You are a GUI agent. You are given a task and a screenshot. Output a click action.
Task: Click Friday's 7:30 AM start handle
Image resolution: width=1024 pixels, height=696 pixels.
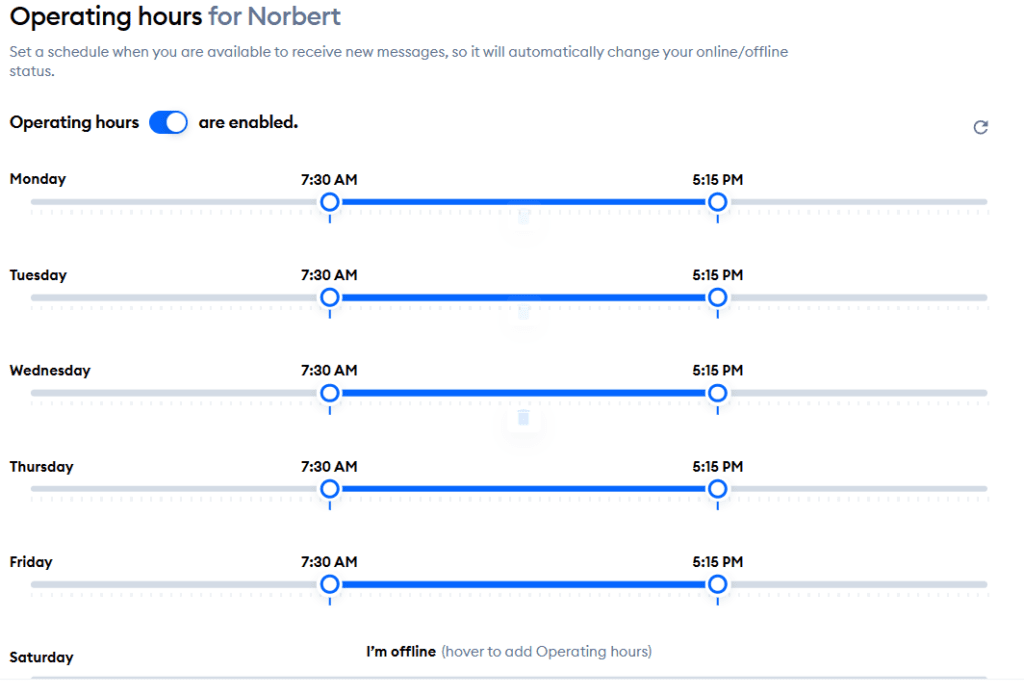coord(329,585)
